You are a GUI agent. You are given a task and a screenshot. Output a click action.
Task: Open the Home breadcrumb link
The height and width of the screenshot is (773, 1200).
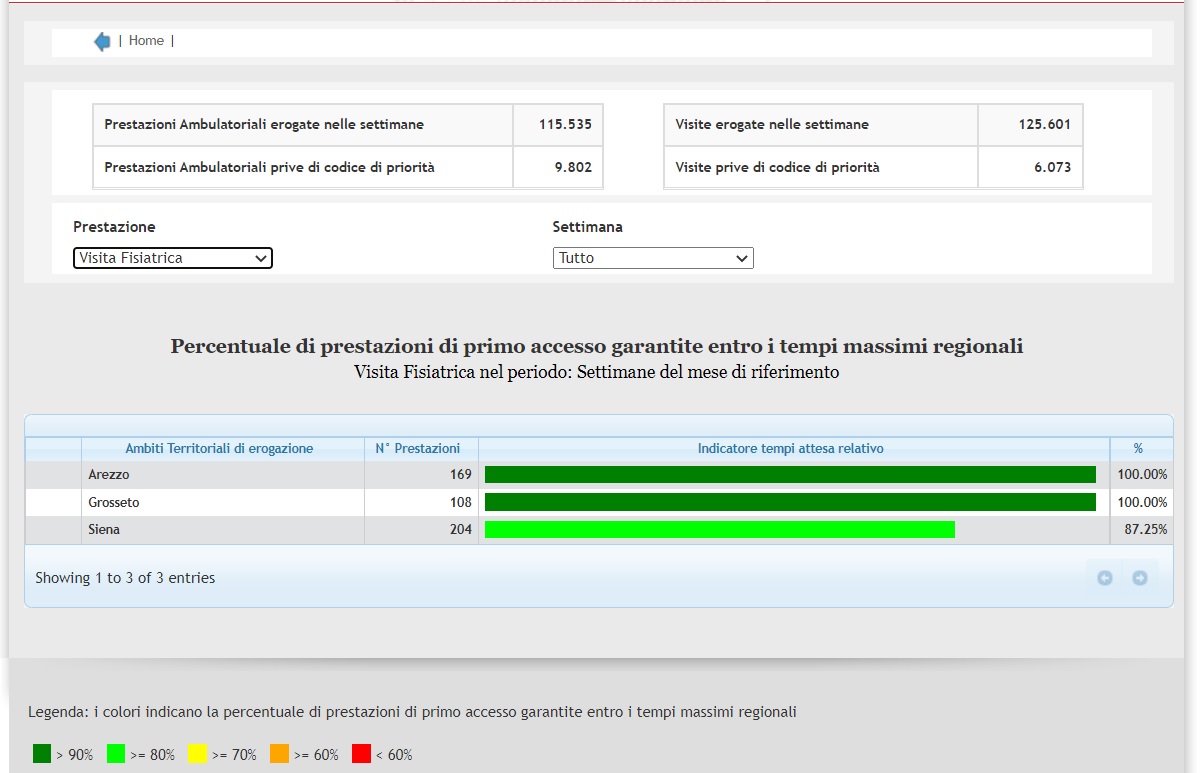tap(146, 41)
